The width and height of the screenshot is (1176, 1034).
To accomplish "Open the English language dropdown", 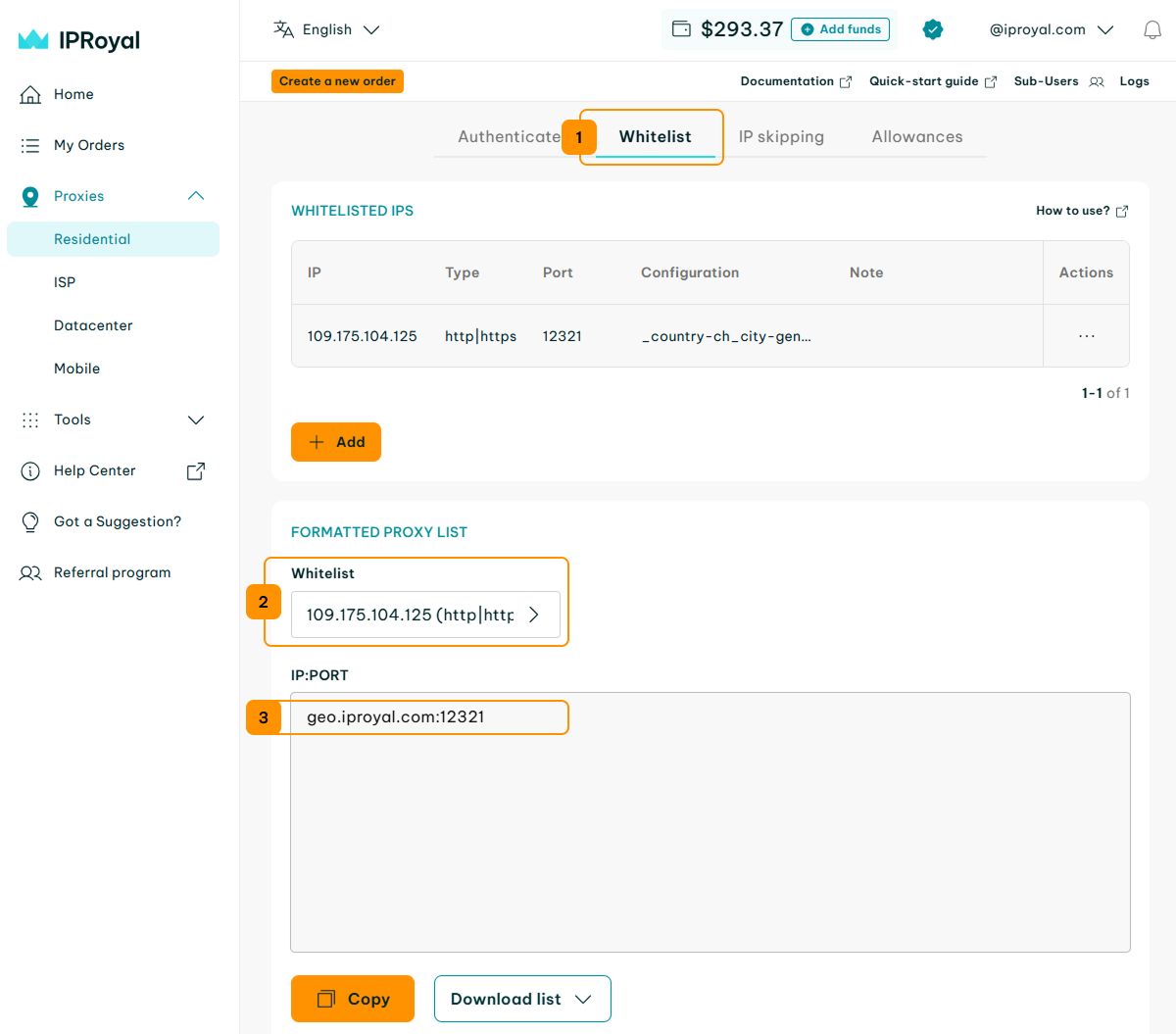I will click(x=326, y=29).
